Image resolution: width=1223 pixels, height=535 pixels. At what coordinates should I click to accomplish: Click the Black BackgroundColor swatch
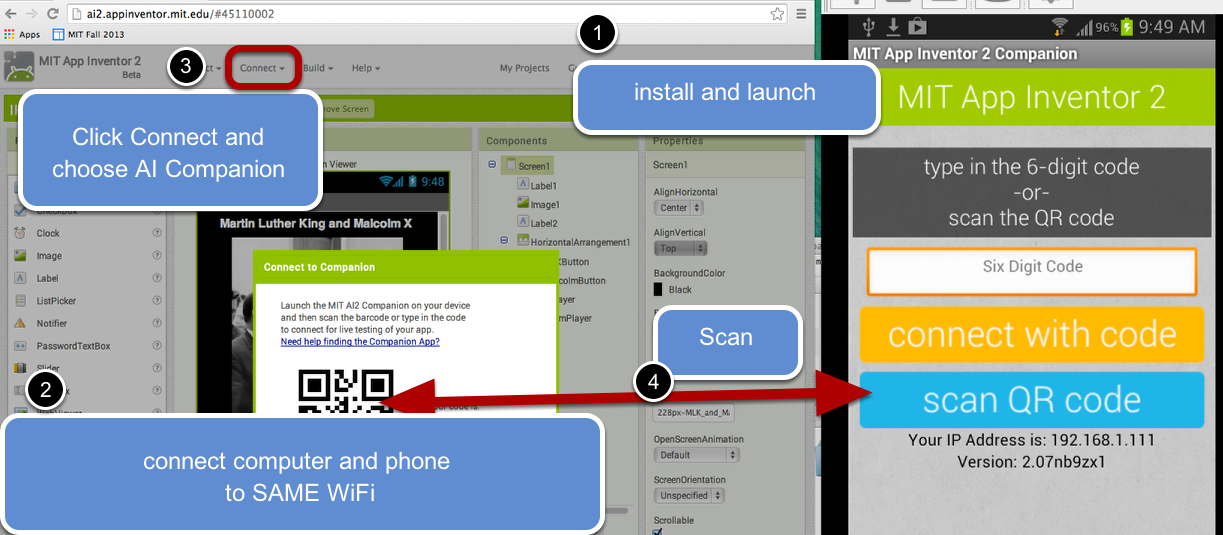click(x=659, y=289)
